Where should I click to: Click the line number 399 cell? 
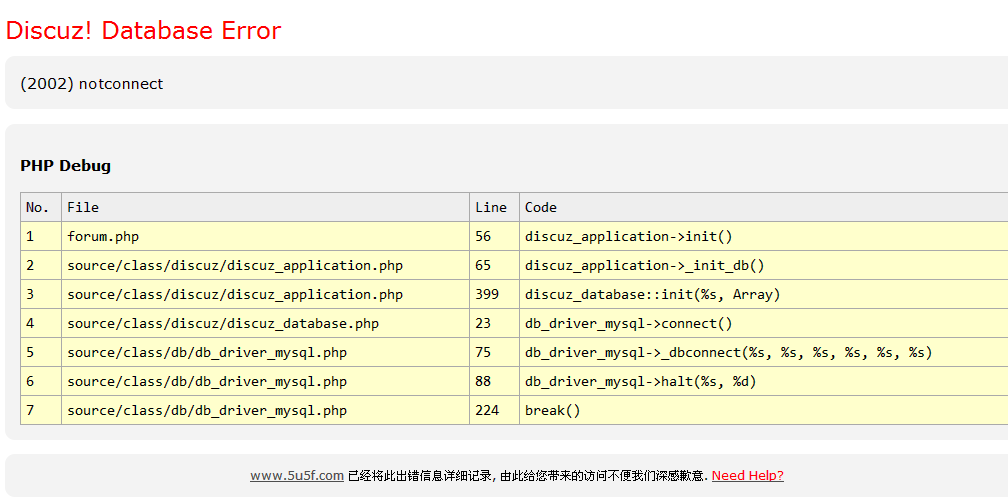[487, 295]
